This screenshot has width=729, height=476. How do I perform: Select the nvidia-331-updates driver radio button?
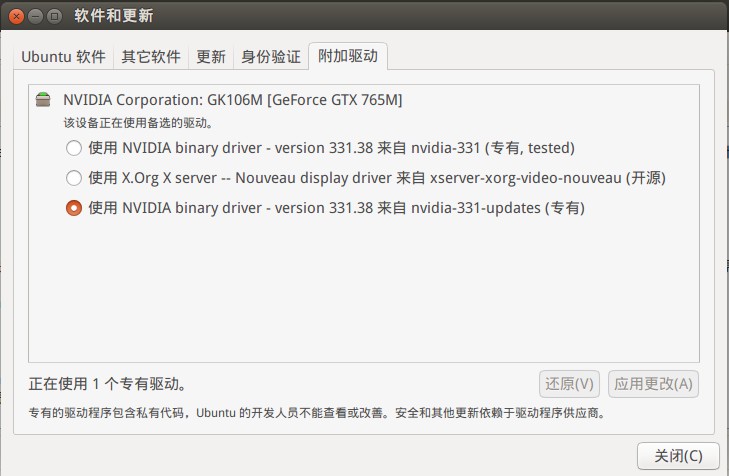point(74,208)
